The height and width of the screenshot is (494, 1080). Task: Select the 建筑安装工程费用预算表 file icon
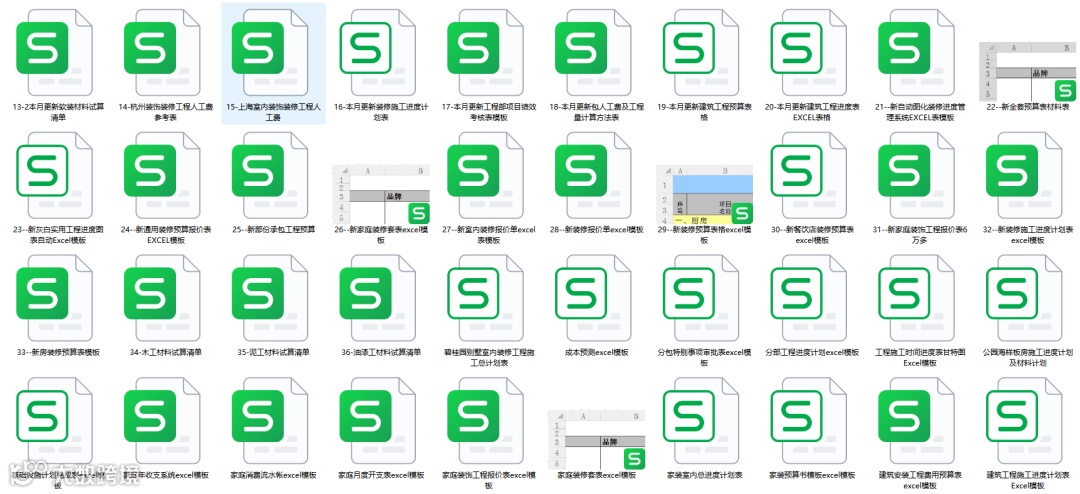click(x=917, y=420)
